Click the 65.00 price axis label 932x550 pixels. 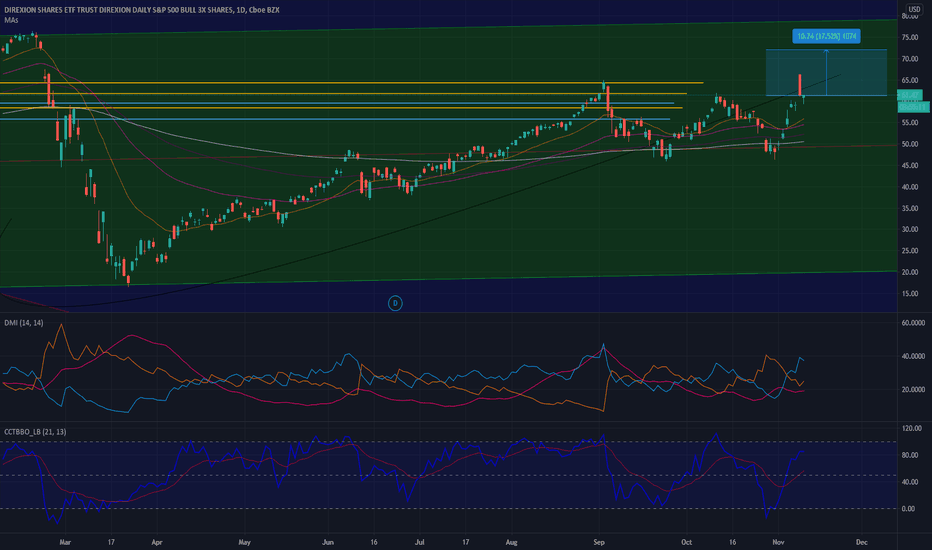910,80
